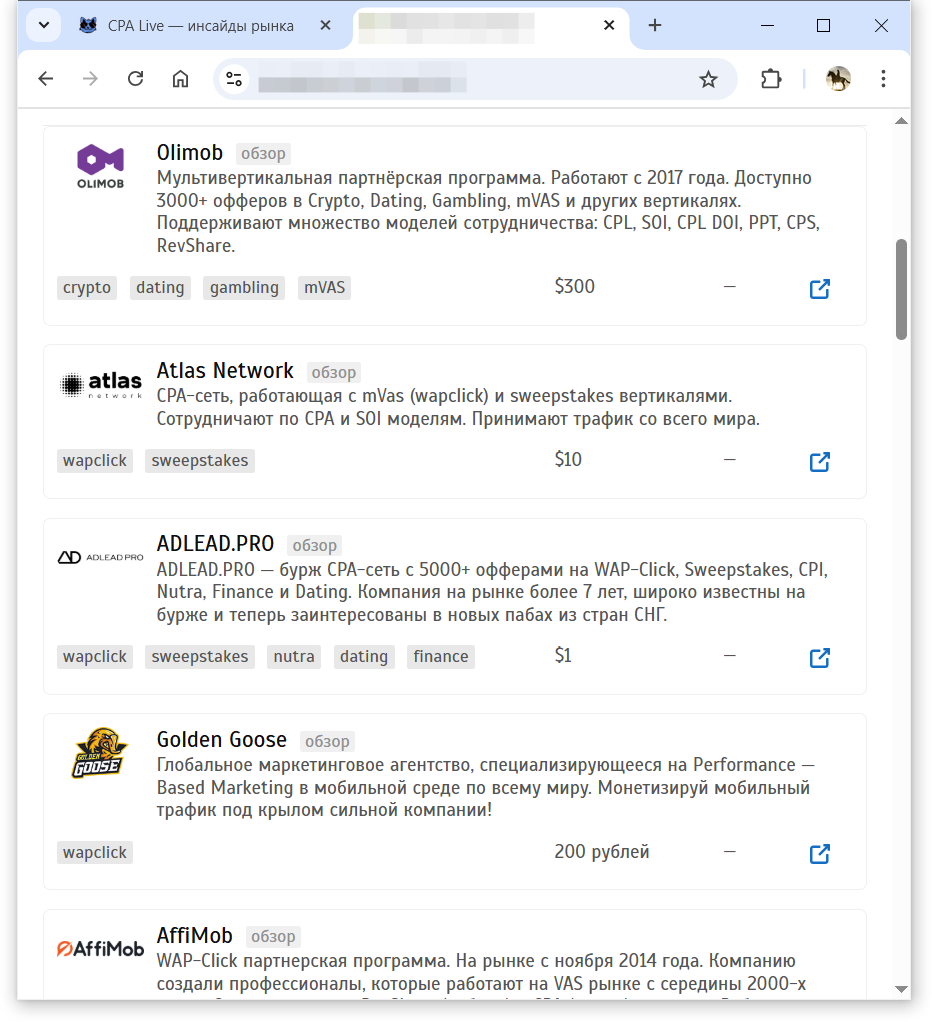View site information icon in address bar
This screenshot has width=932, height=1022.
tap(234, 79)
